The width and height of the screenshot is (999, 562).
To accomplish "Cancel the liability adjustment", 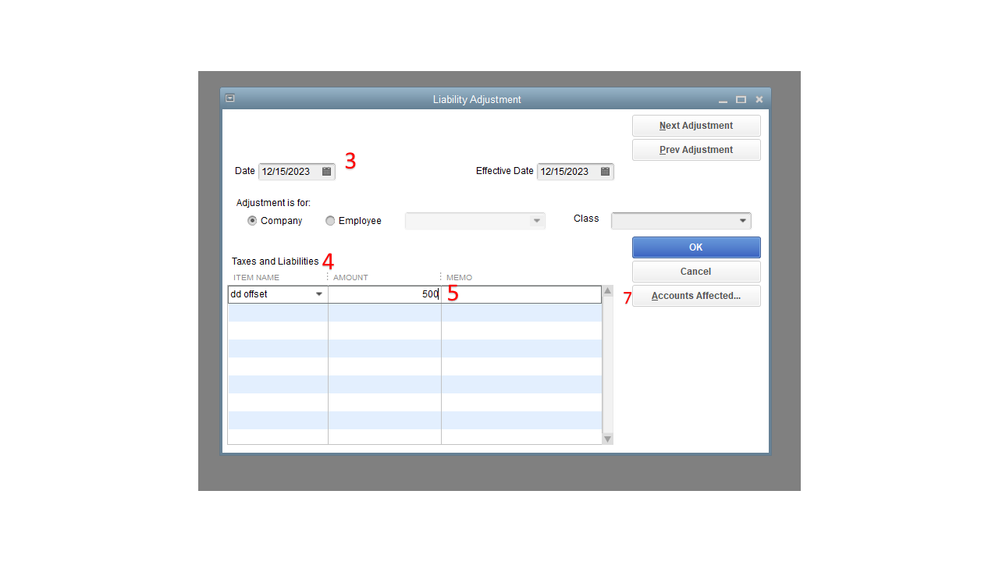I will click(x=696, y=271).
